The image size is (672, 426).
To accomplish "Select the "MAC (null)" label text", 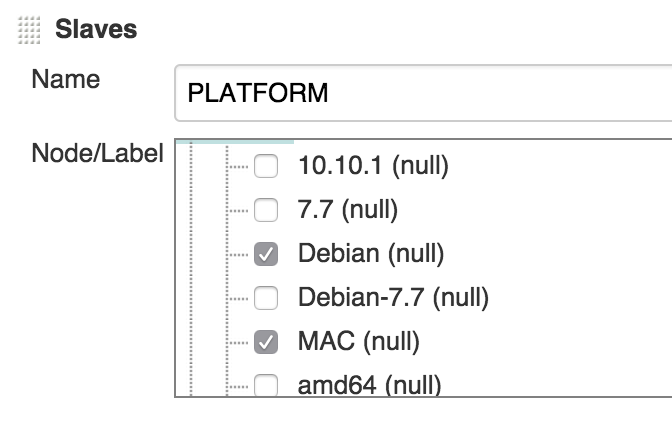I will 359,342.
